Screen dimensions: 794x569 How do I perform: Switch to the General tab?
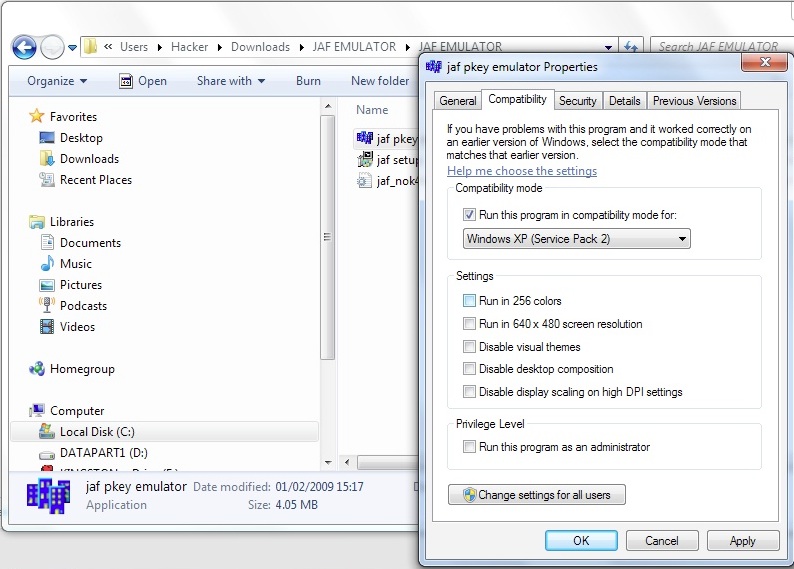click(458, 101)
